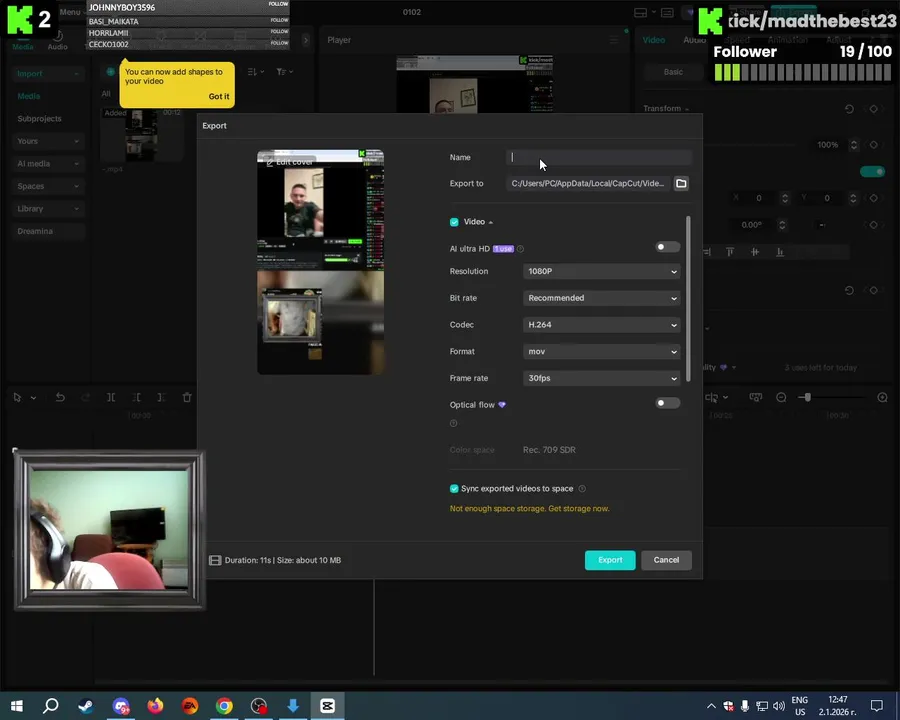Open the Spaces sidebar item

click(x=48, y=186)
